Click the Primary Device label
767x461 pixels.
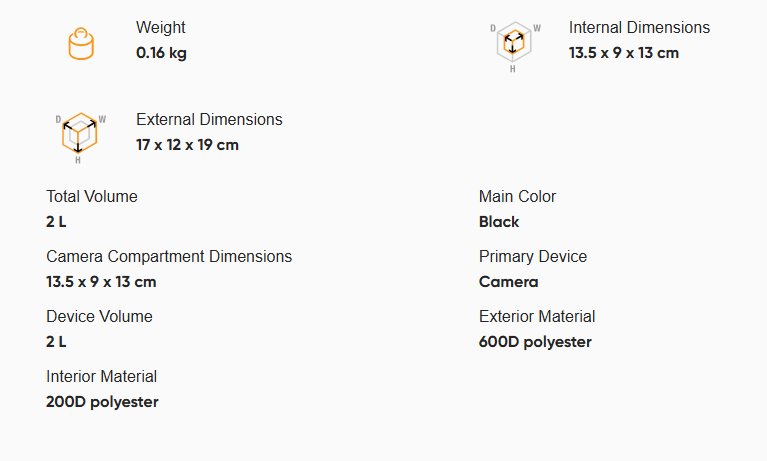[x=533, y=256]
